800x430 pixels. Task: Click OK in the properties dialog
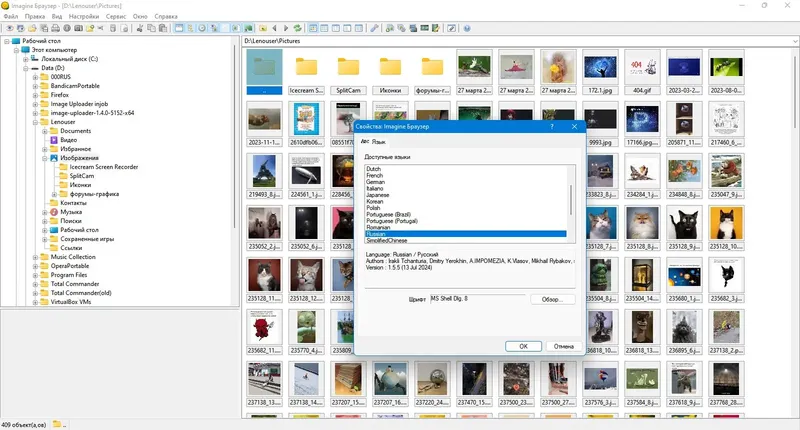click(523, 346)
